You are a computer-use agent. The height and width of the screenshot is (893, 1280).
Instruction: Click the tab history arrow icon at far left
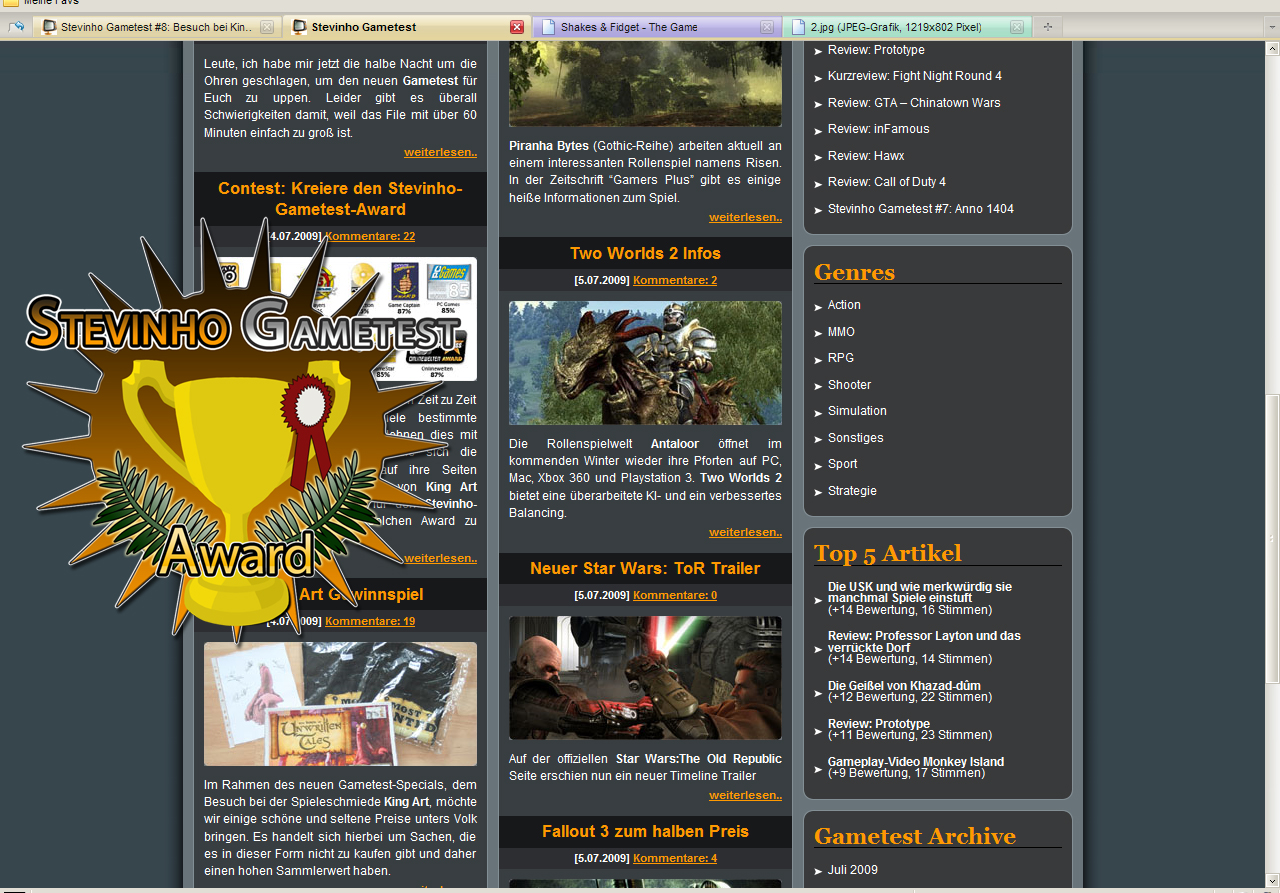tap(16, 27)
